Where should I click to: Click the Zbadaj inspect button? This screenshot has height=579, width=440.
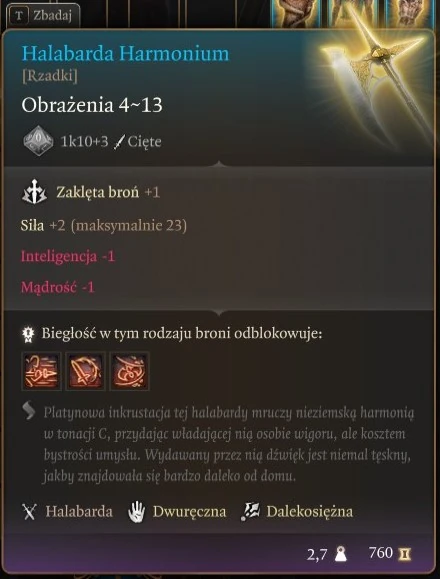coord(43,16)
